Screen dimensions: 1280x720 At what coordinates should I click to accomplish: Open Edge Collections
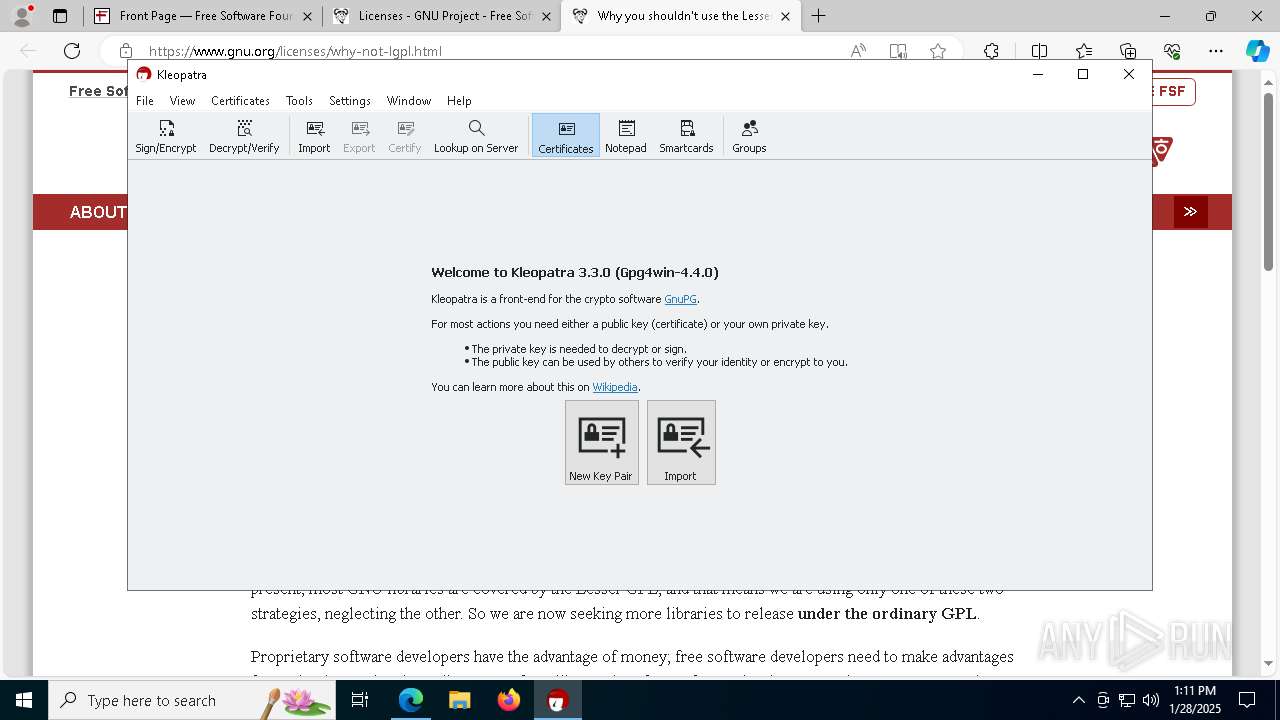click(1128, 51)
